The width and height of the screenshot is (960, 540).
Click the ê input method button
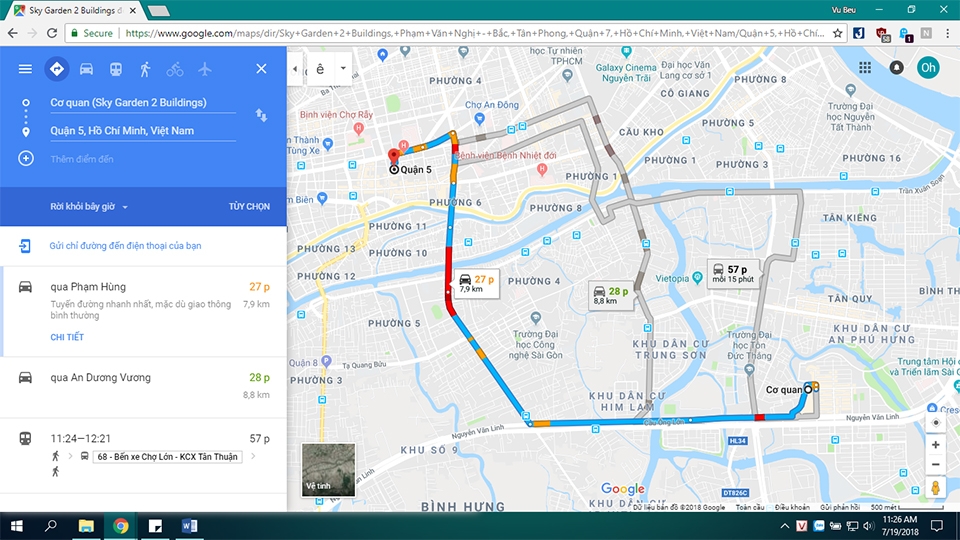320,69
